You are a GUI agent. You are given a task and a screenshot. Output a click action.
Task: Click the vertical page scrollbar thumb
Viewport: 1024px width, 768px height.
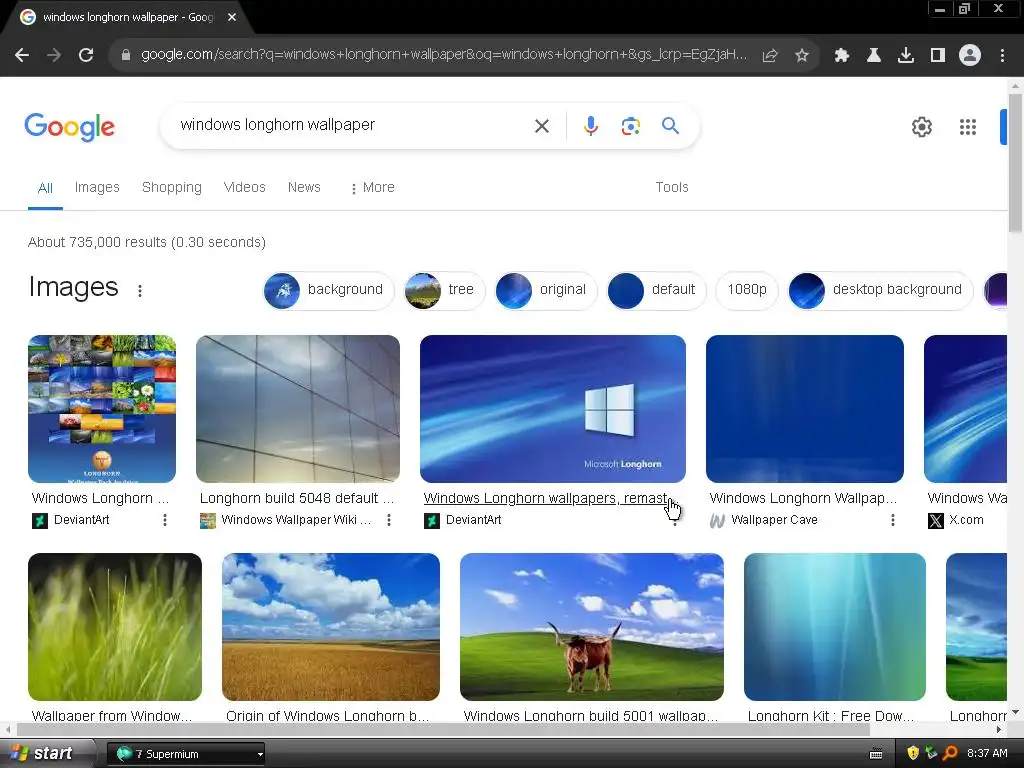pos(1015,163)
